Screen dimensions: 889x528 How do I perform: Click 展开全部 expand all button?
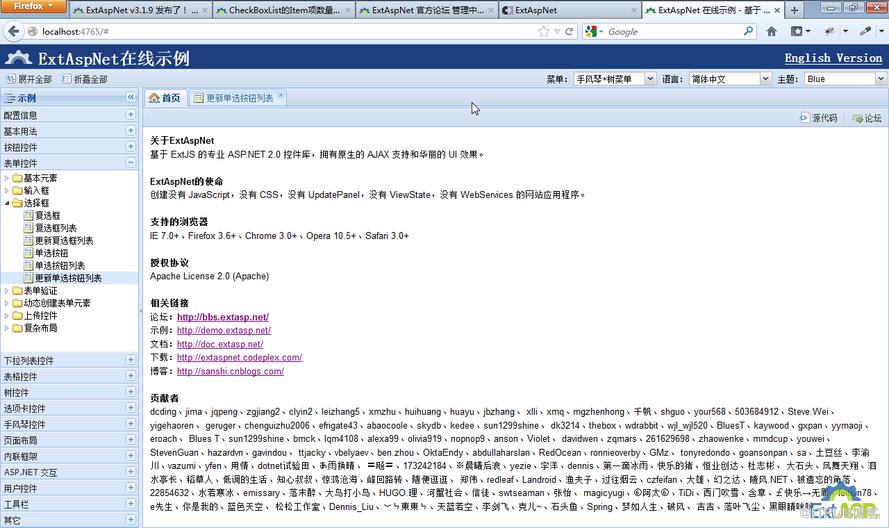29,79
